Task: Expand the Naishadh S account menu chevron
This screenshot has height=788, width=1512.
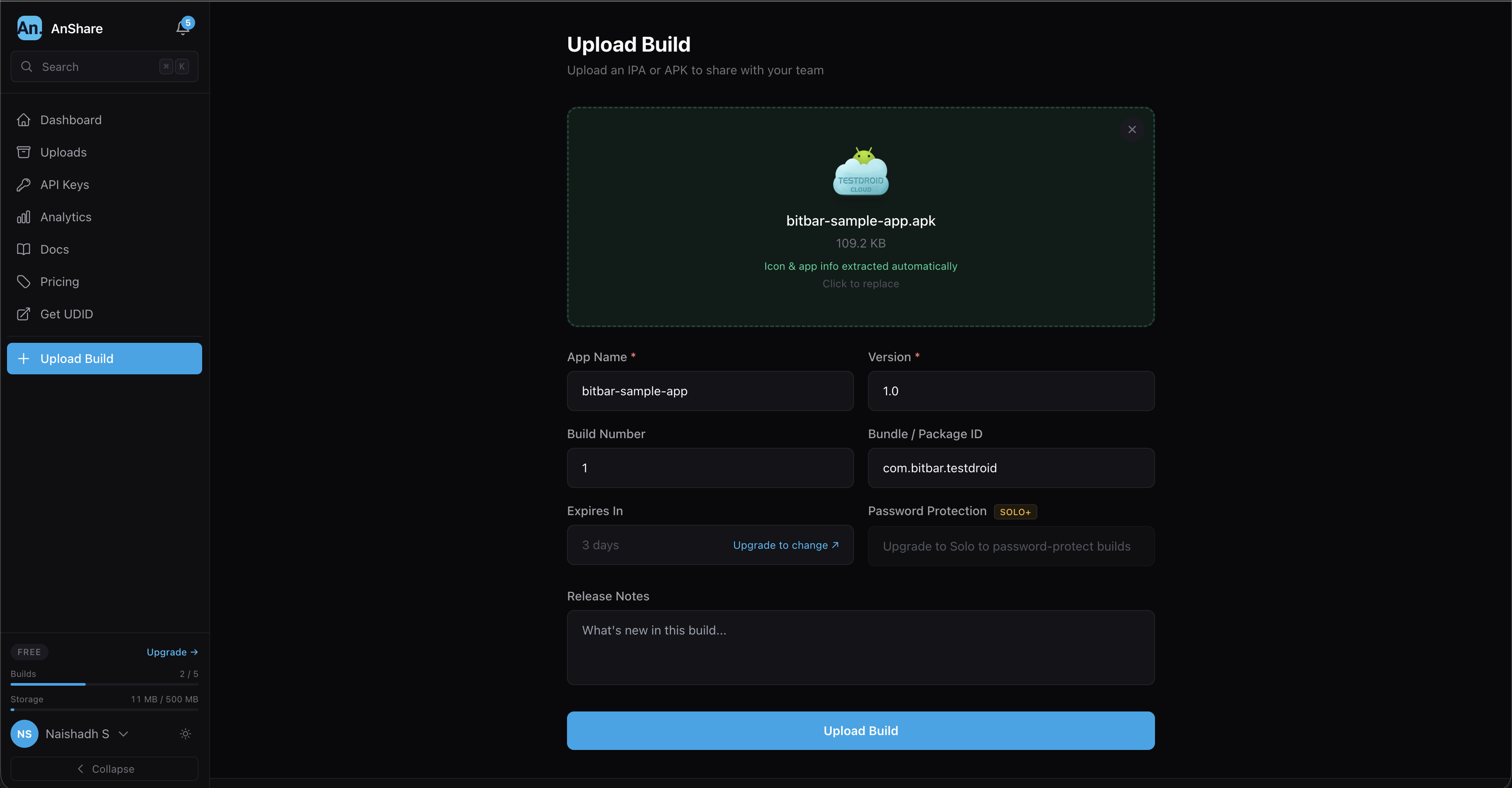Action: 123,733
